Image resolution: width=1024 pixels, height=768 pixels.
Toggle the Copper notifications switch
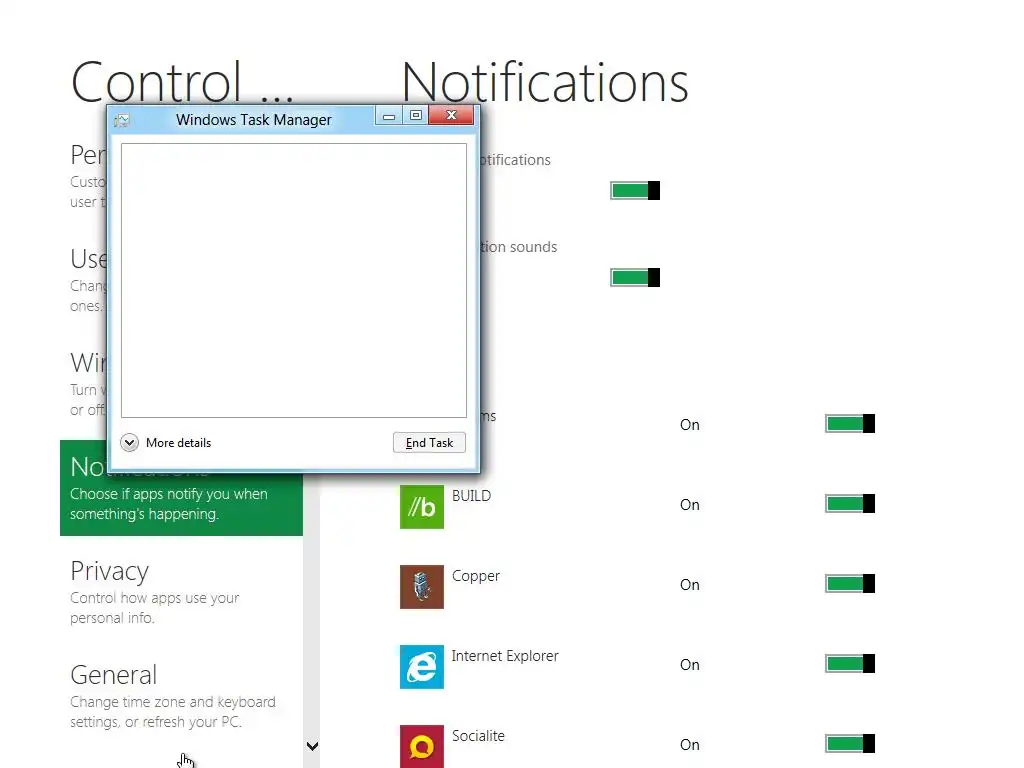[x=850, y=583]
